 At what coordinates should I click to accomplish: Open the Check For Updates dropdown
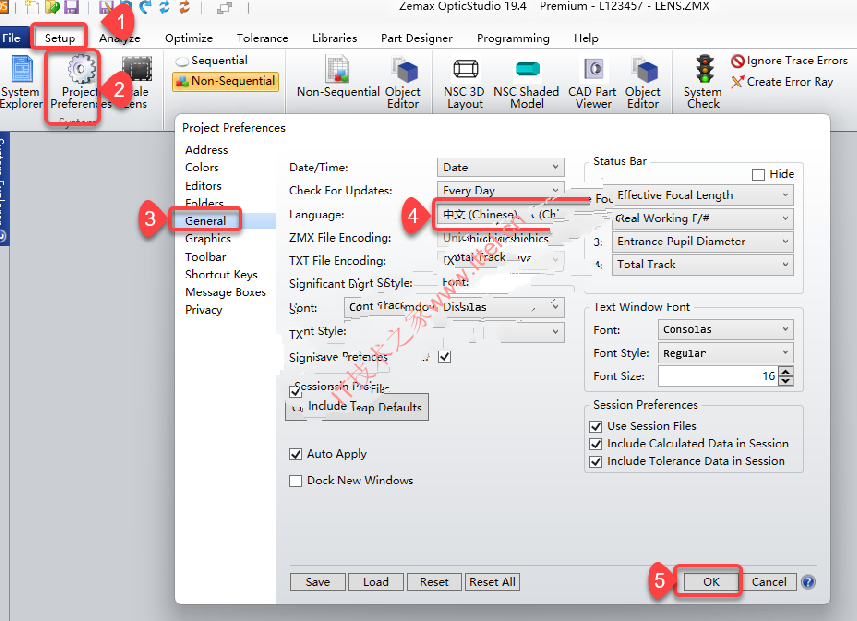pos(500,191)
